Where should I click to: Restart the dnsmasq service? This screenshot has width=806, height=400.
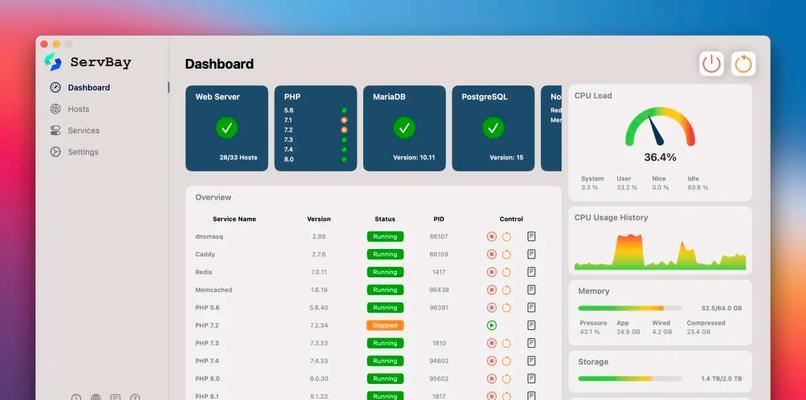(x=506, y=237)
